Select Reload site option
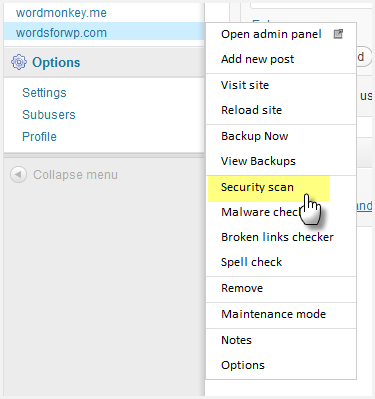Screen dimensions: 375x399 [251, 110]
